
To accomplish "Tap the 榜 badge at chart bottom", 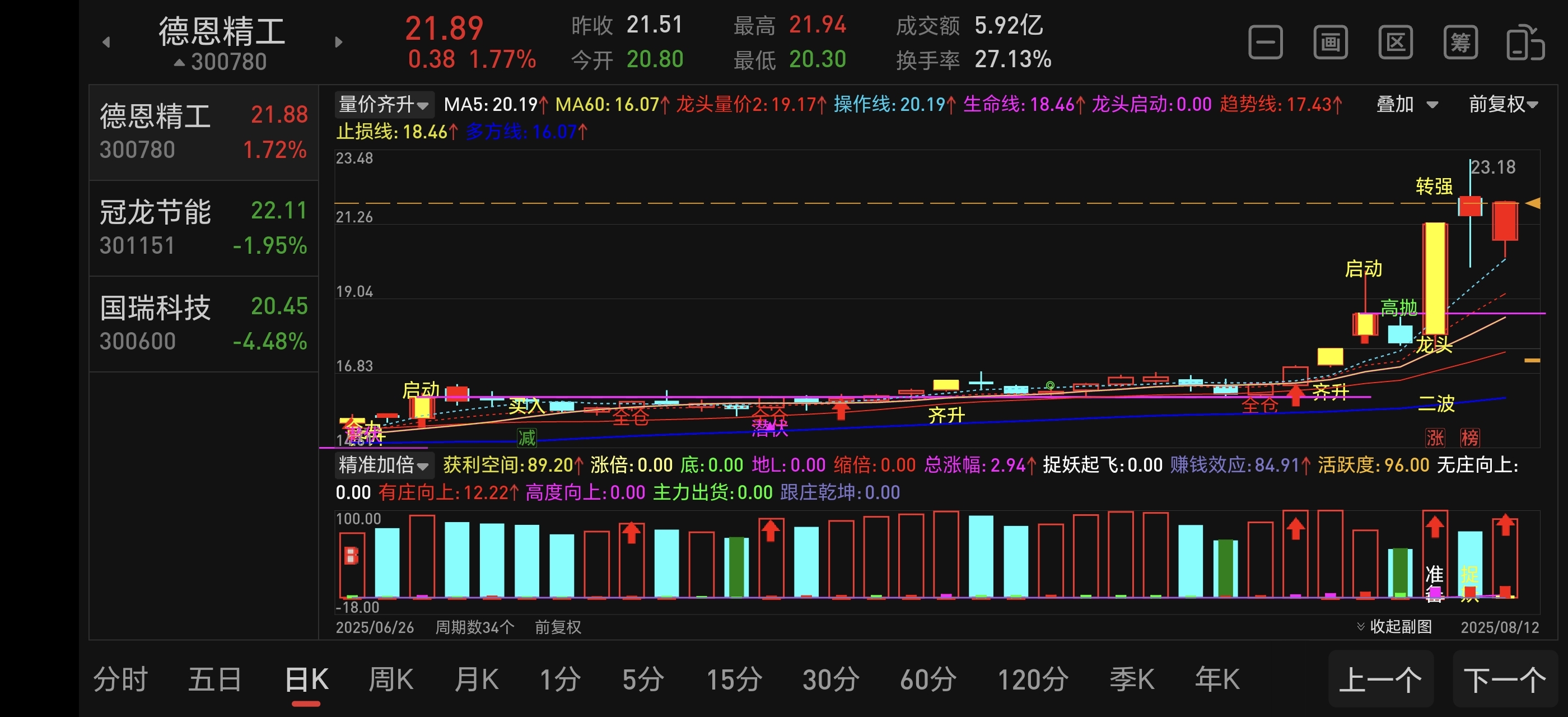I will coord(1470,437).
